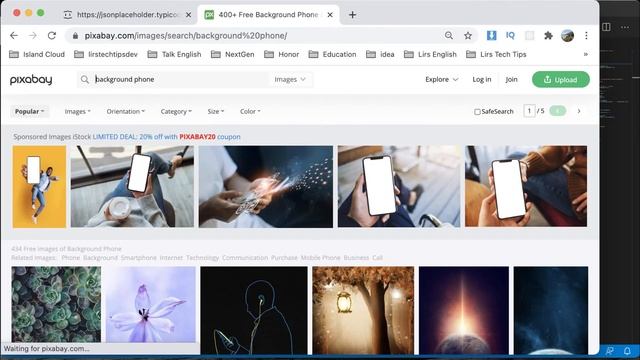Screen dimensions: 640x360
Task: Focus the background phone search field
Action: pyautogui.click(x=180, y=80)
